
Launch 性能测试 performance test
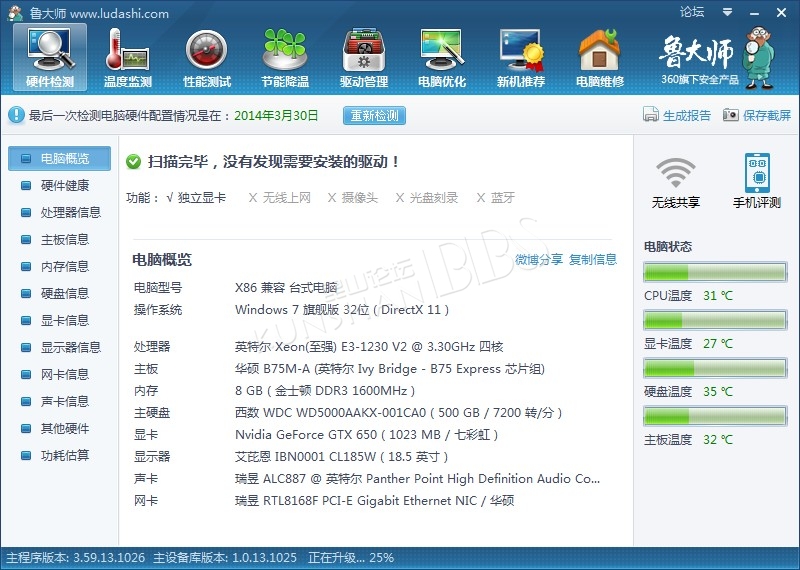pos(207,58)
